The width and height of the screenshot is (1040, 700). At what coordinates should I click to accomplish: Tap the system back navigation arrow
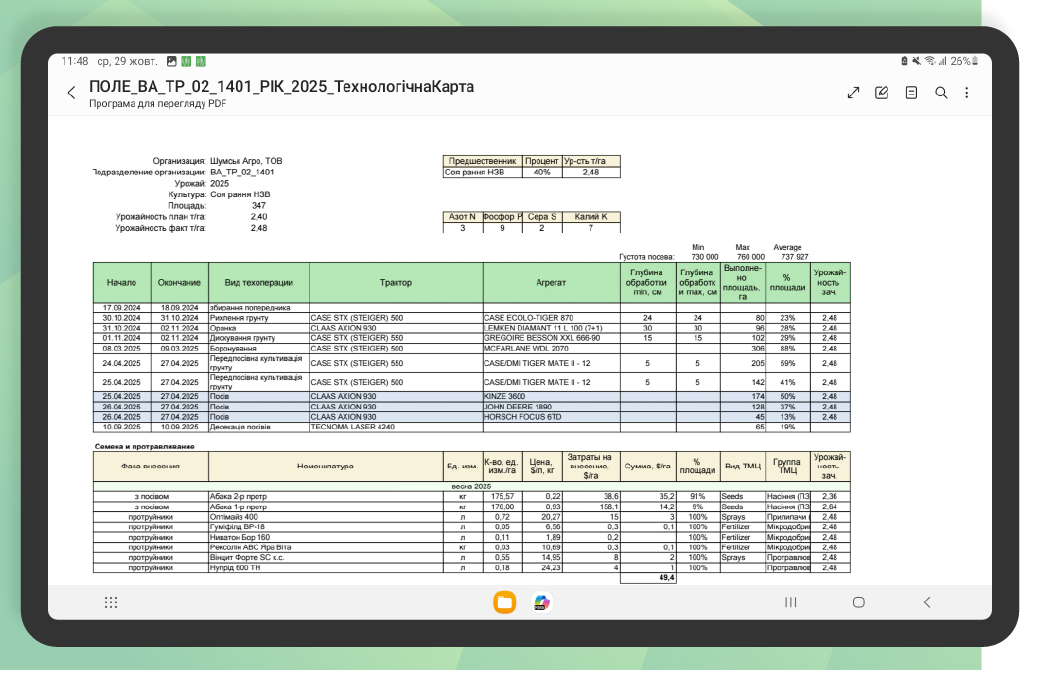(x=927, y=602)
